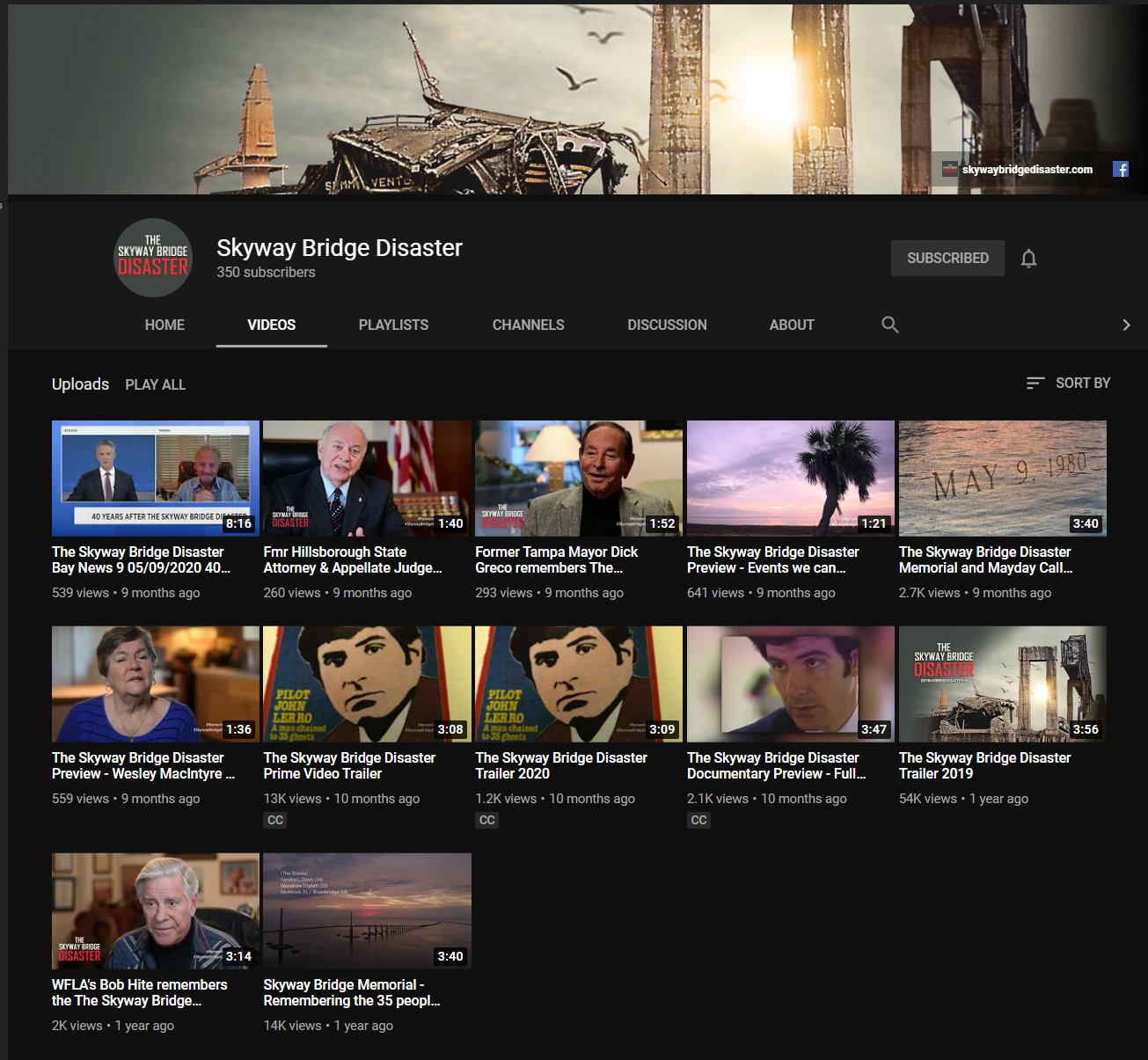Click the Skyway Bridge Disaster channel avatar

[x=153, y=258]
